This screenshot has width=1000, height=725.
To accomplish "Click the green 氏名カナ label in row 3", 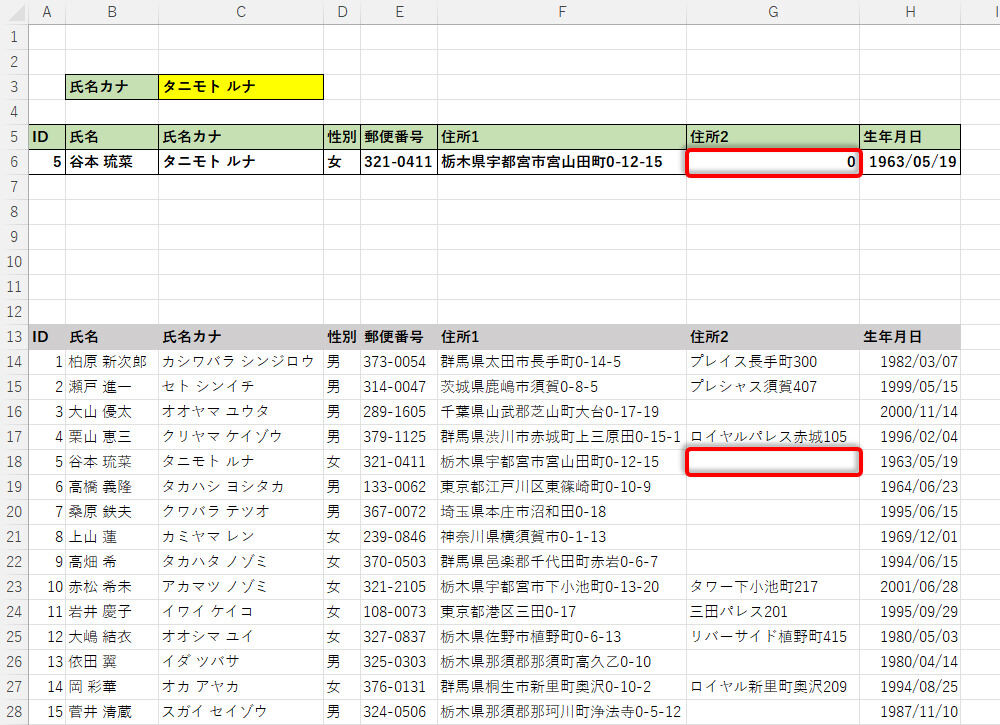I will coord(112,87).
